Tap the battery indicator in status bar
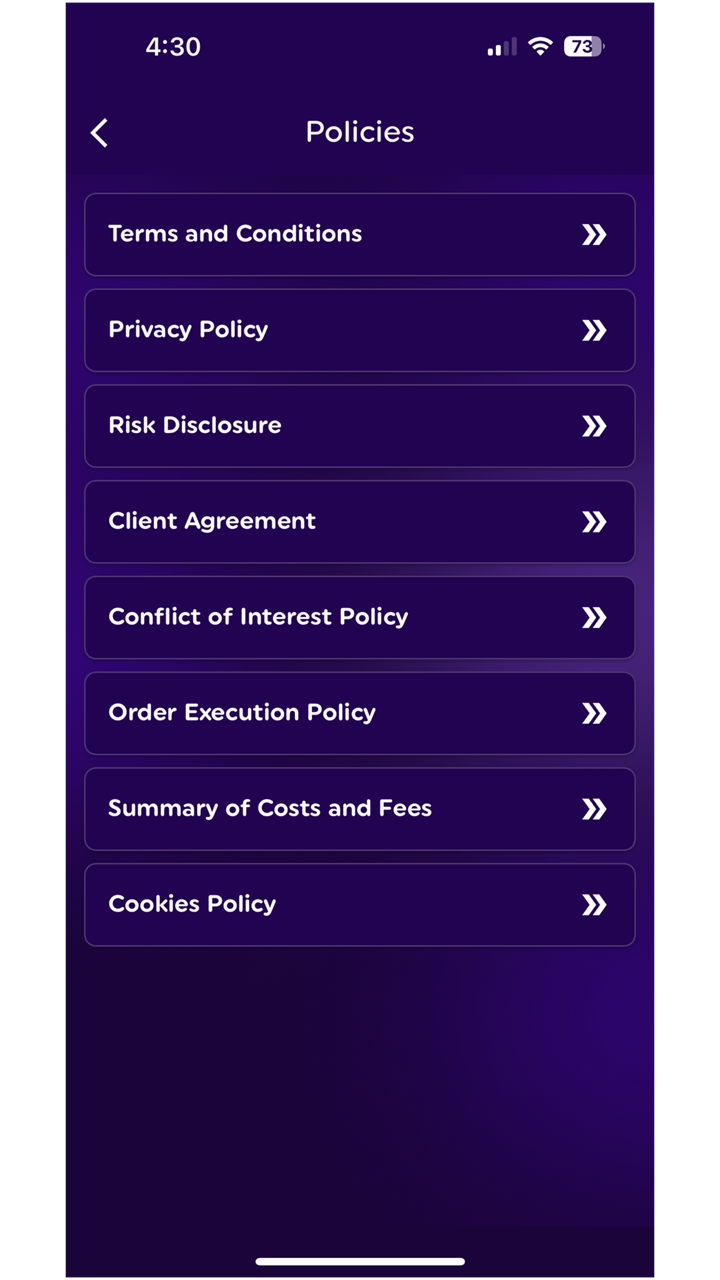Screen dimensions: 720x1280 [583, 47]
